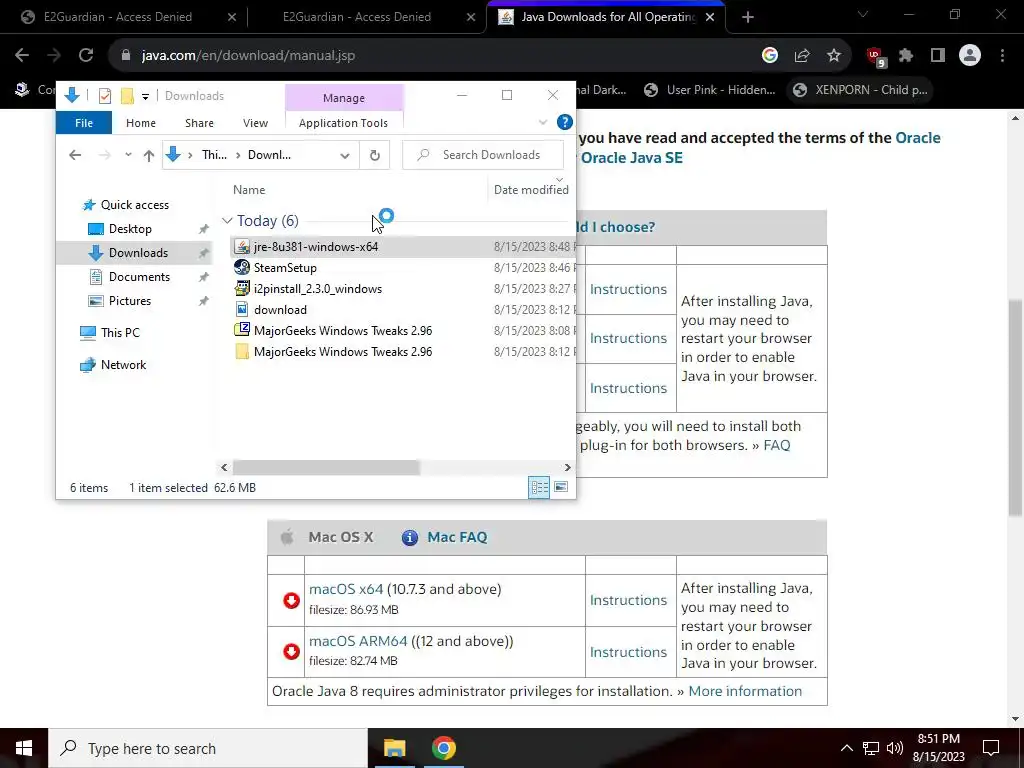Click red download icon for macOS ARM64
The image size is (1024, 768).
point(291,651)
